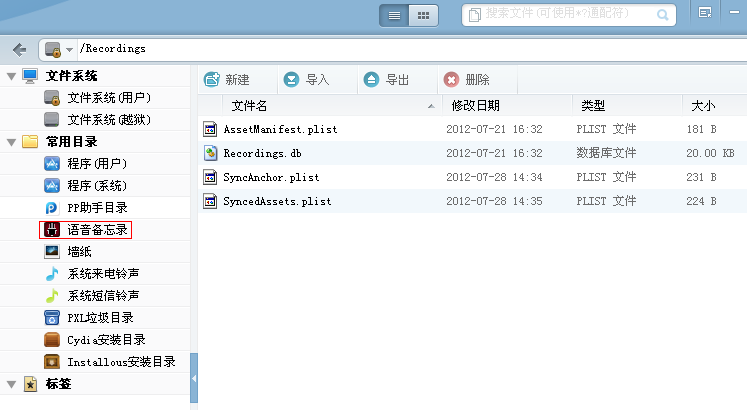Viewport: 747px width, 410px height.
Task: Expand the 标签 tree section
Action: (x=11, y=384)
